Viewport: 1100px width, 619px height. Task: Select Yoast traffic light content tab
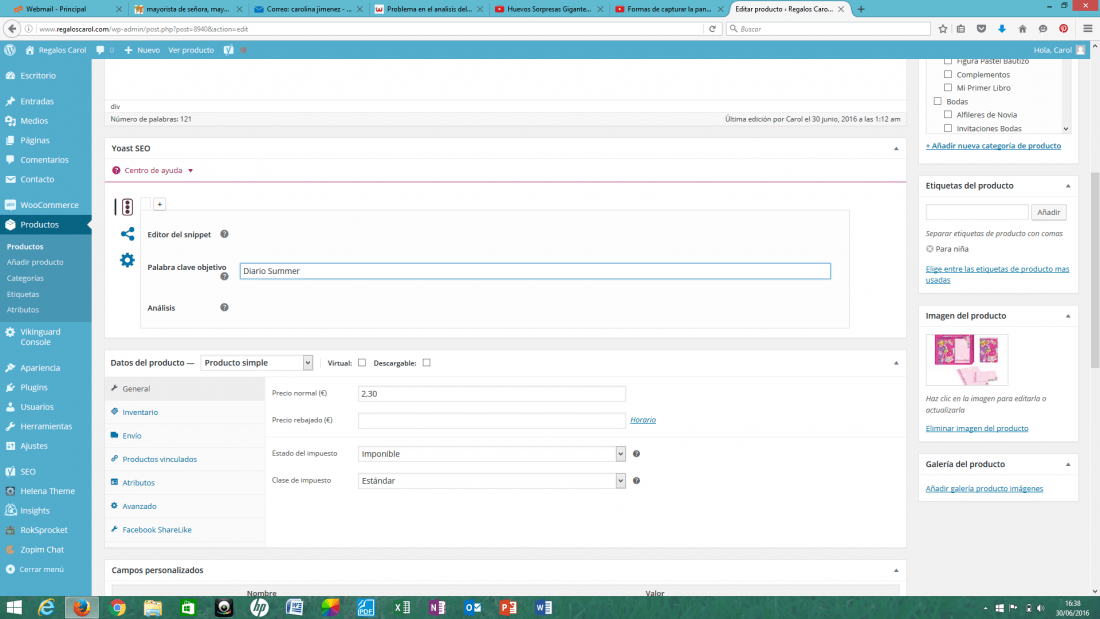point(127,206)
